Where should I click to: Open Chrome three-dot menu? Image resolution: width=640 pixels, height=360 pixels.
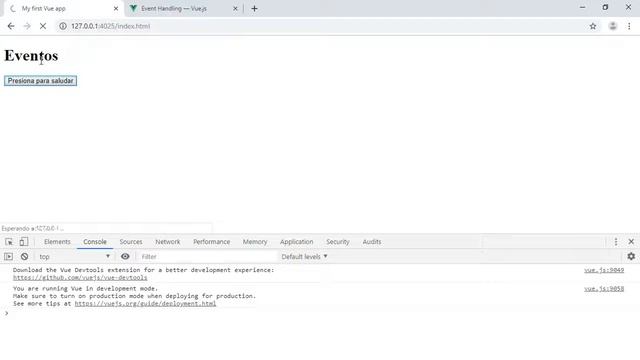(x=629, y=26)
